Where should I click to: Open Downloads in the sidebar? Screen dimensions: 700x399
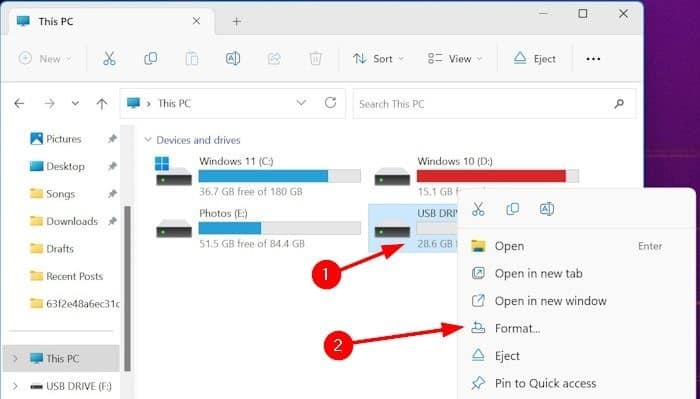(x=63, y=221)
